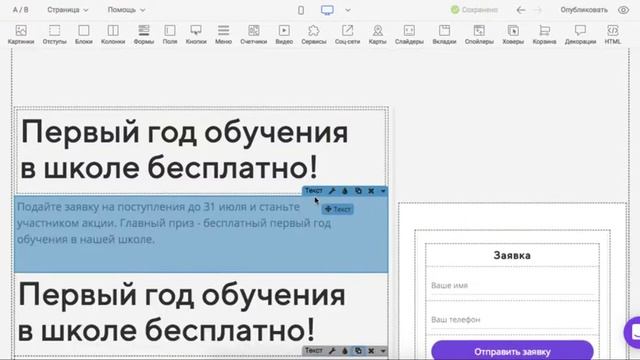Open wrench settings of highlighted text block
Viewport: 640px width, 360px height.
point(332,191)
